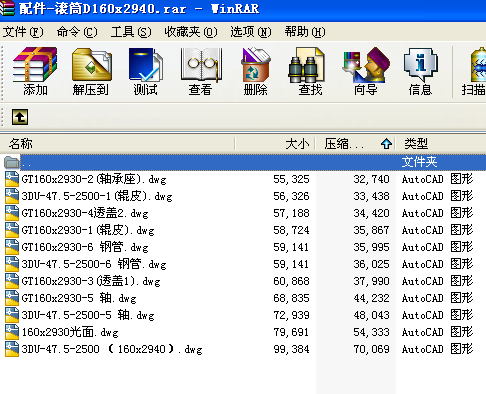This screenshot has width=486, height=394.
Task: Click the file icon of 3DU-47.5-2500-5 轴.dwg
Action: [x=12, y=315]
